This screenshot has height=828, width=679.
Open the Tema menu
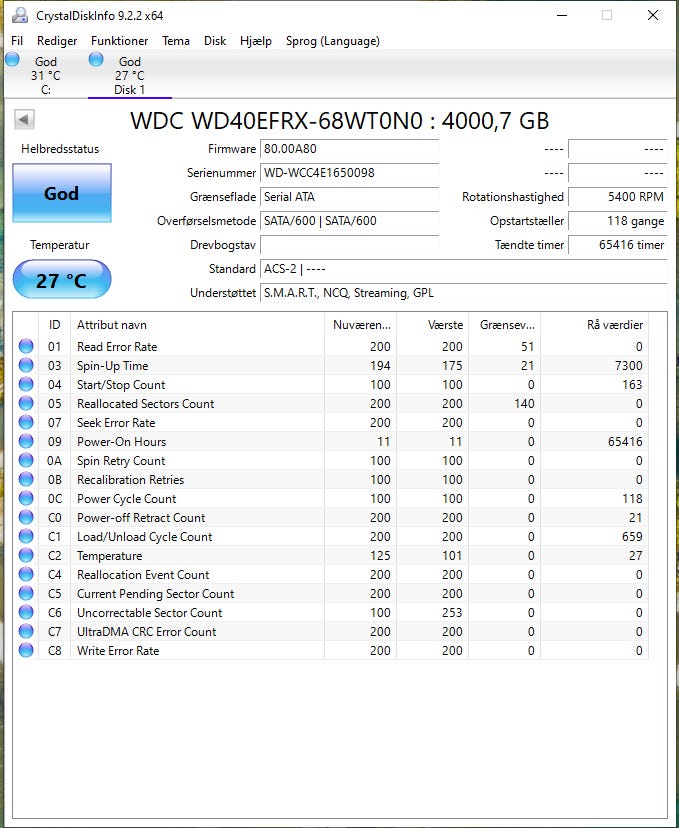point(176,41)
